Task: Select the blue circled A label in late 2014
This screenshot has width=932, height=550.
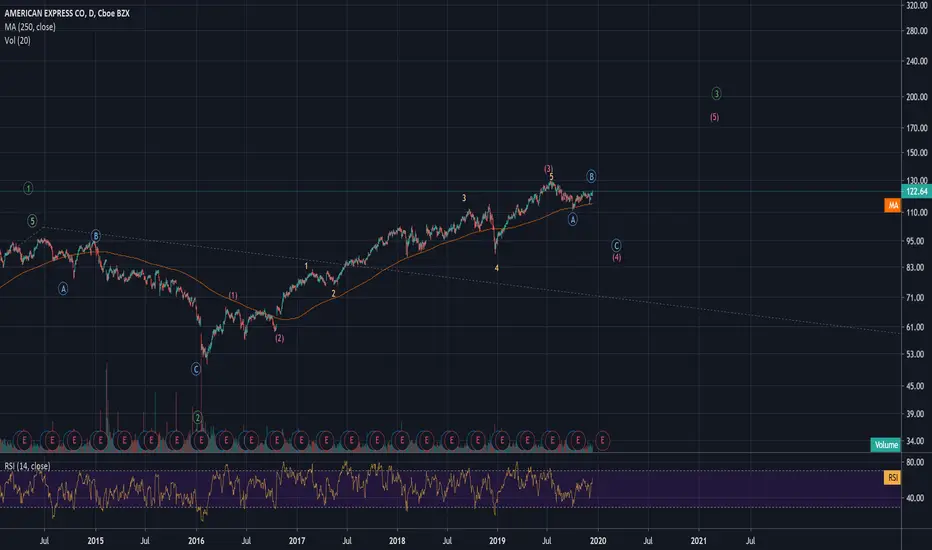Action: [x=63, y=289]
